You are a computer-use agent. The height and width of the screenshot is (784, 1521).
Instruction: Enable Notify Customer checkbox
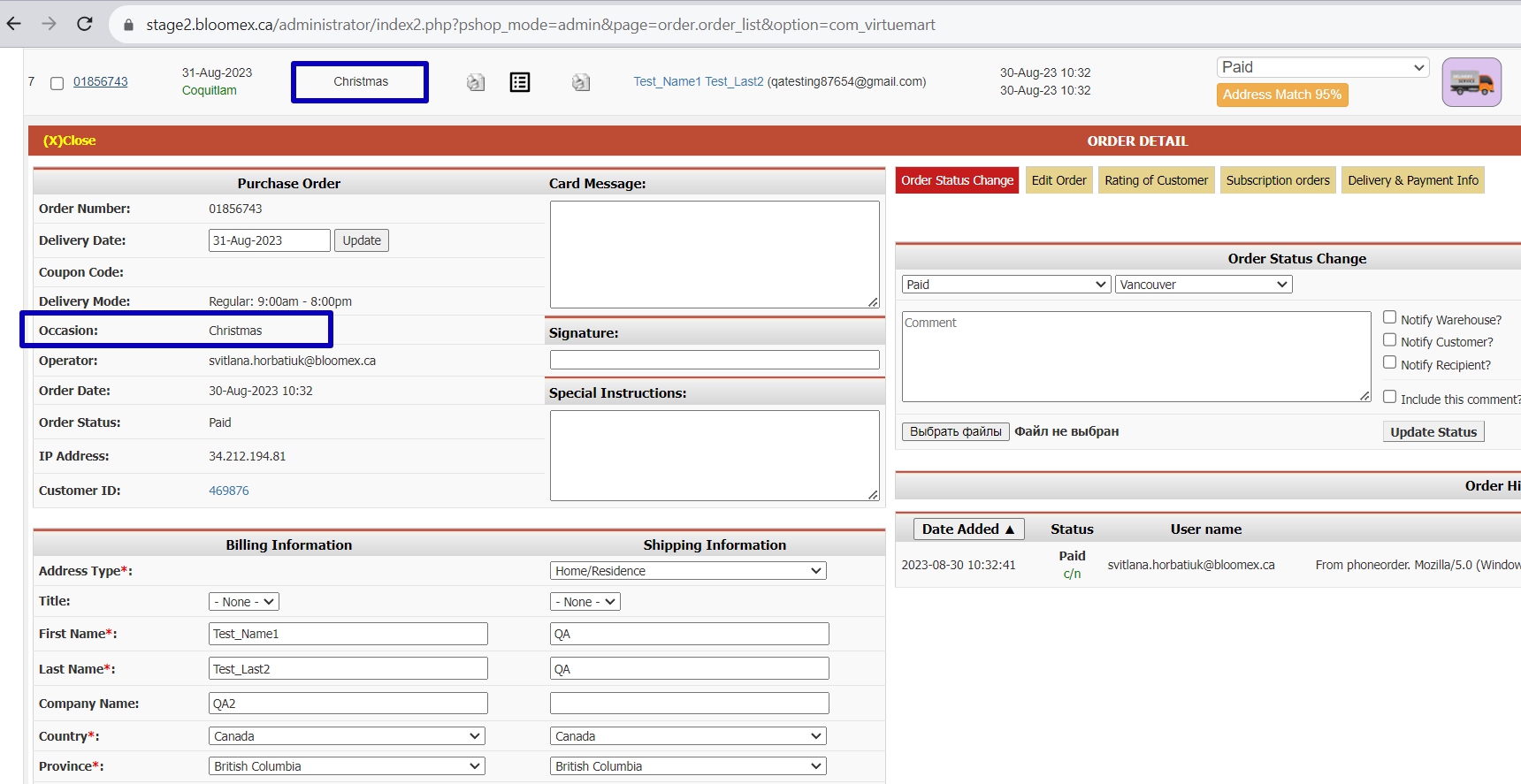point(1389,339)
